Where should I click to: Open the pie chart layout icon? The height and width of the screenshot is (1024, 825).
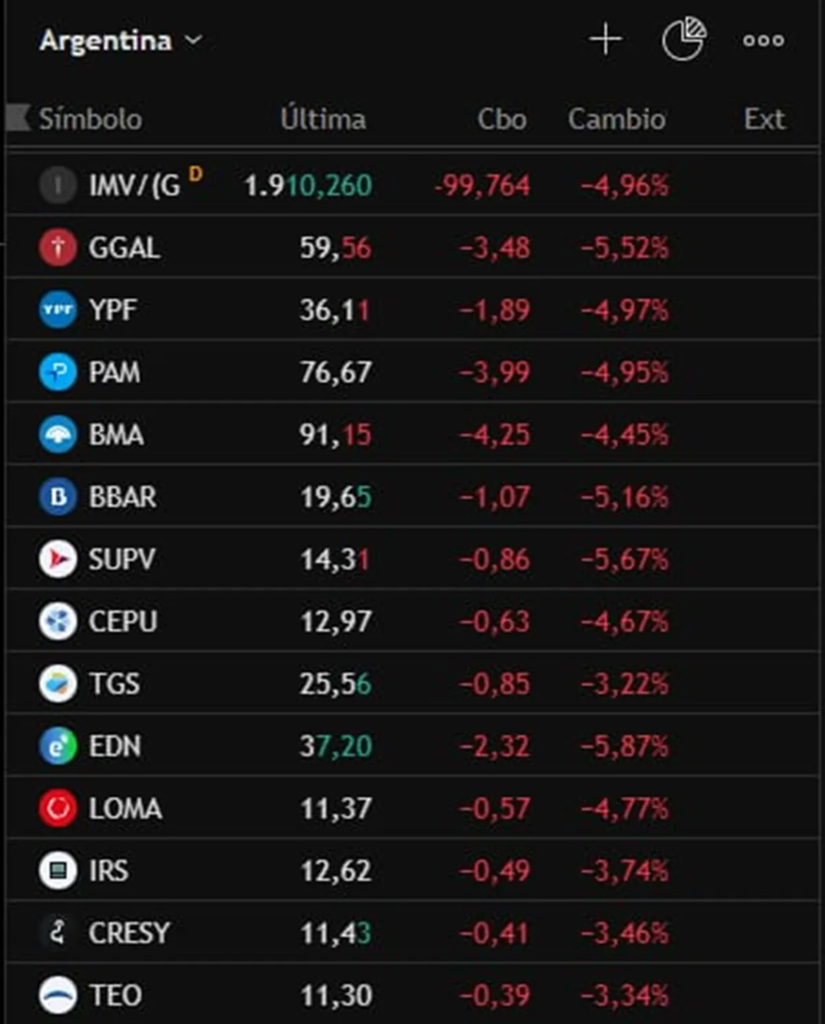point(684,40)
